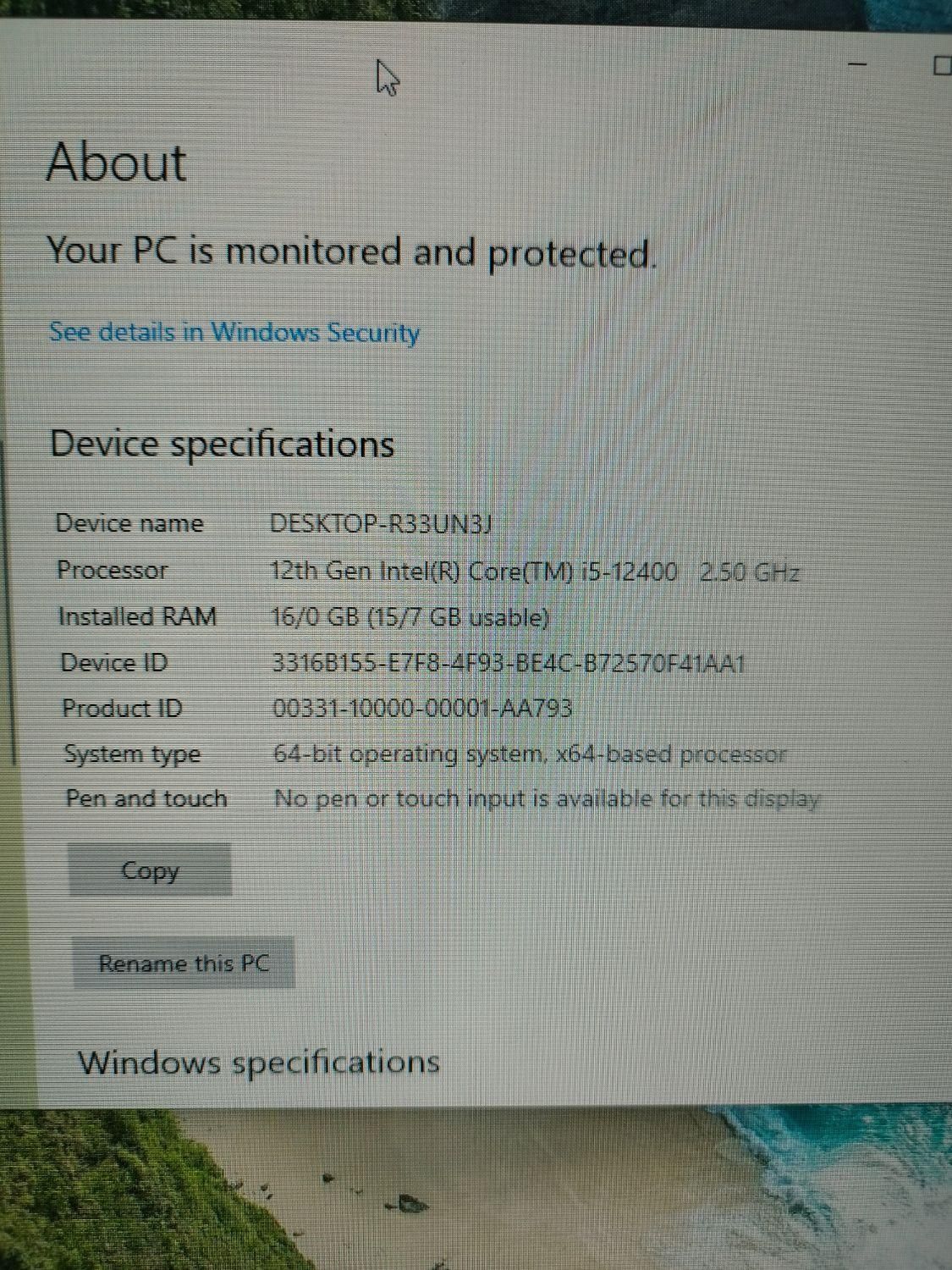
Task: Select the Device name value DESKTOP-R33UN3J
Action: (380, 524)
